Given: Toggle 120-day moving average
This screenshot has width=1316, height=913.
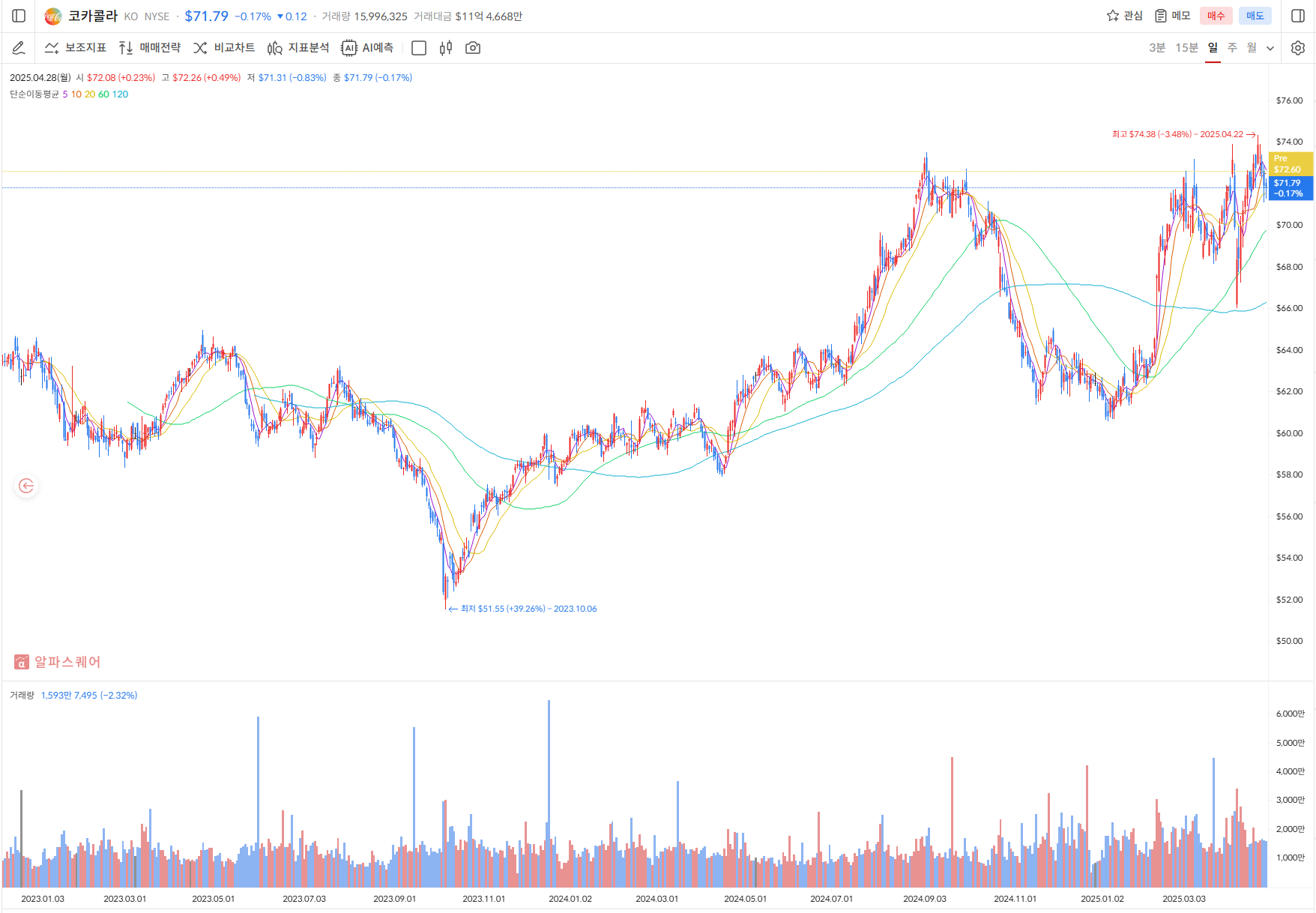Looking at the screenshot, I should point(120,94).
